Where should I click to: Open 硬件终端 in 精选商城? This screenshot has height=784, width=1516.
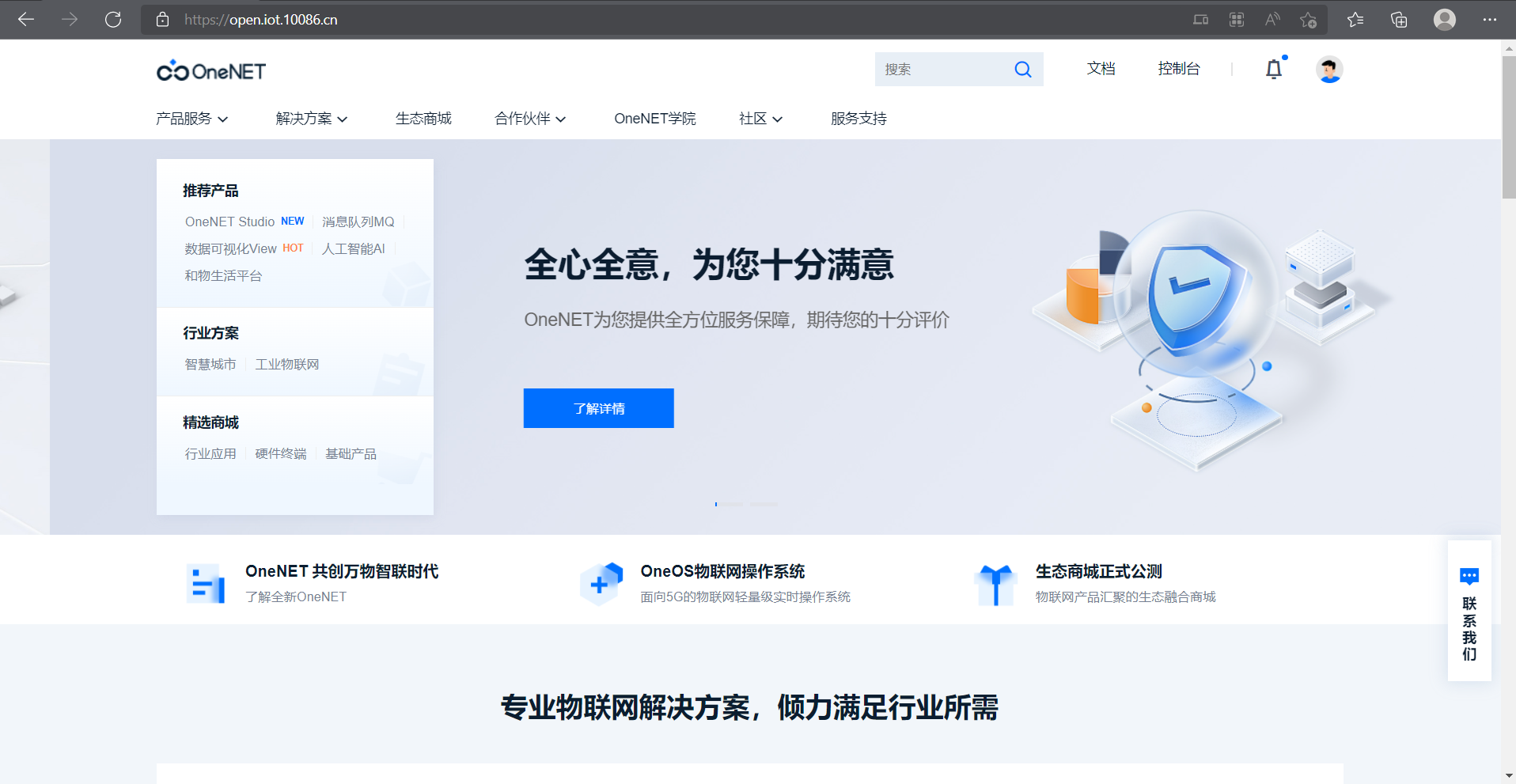coord(281,453)
